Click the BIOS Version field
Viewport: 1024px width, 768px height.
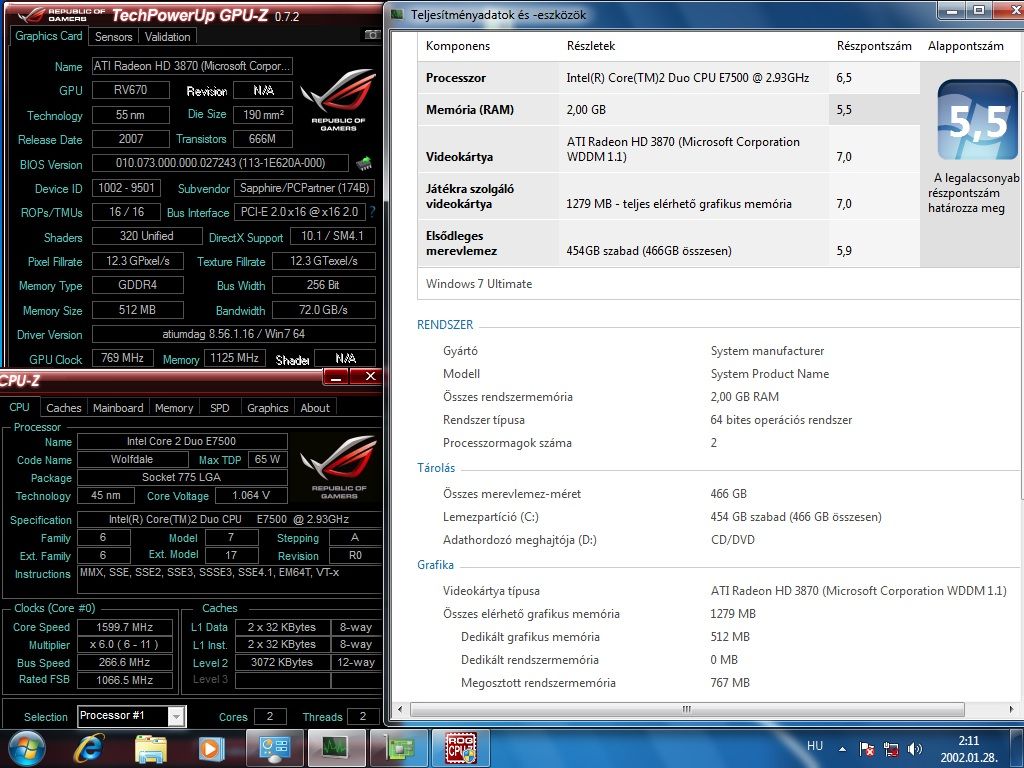click(220, 163)
